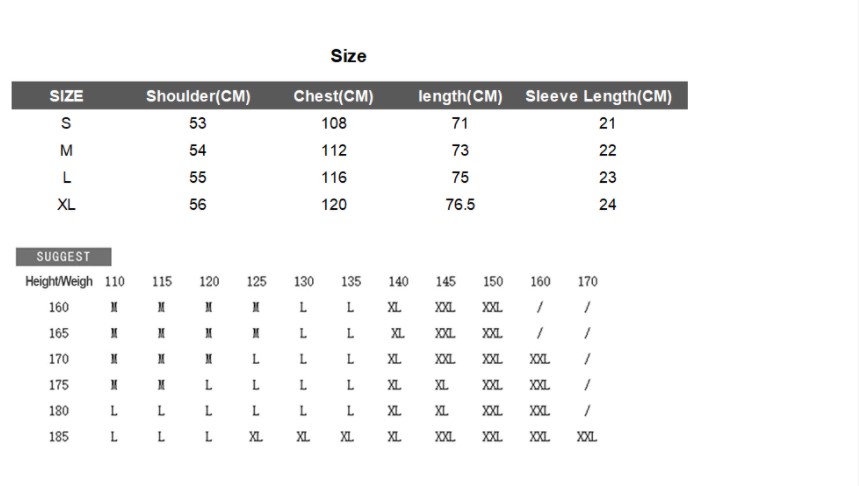Click the sleeve length value 23

point(607,177)
